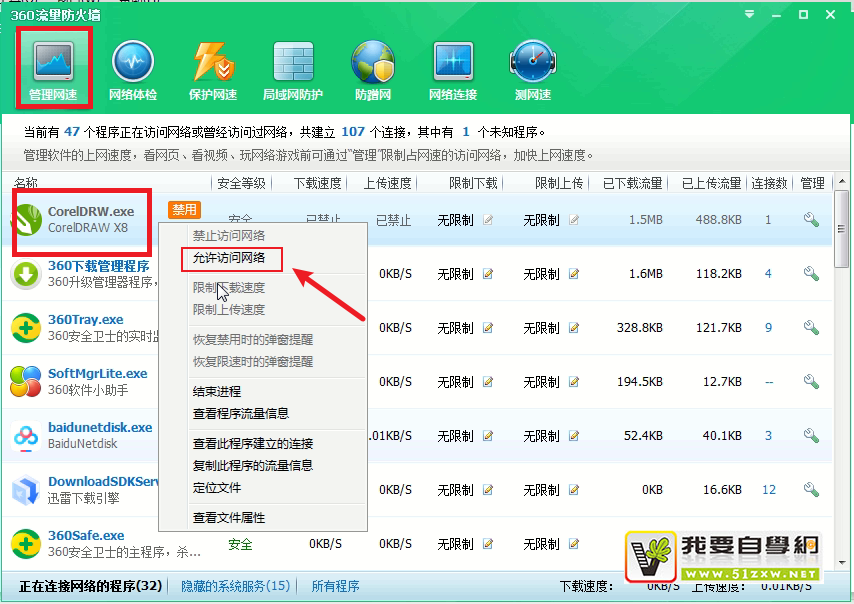Screen dimensions: 854x604
Task: Open the 保护网速 speed protection tool
Action: [213, 69]
